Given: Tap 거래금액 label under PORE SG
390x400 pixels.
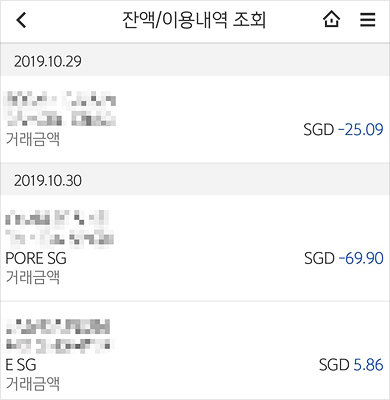Looking at the screenshot, I should pyautogui.click(x=33, y=277).
